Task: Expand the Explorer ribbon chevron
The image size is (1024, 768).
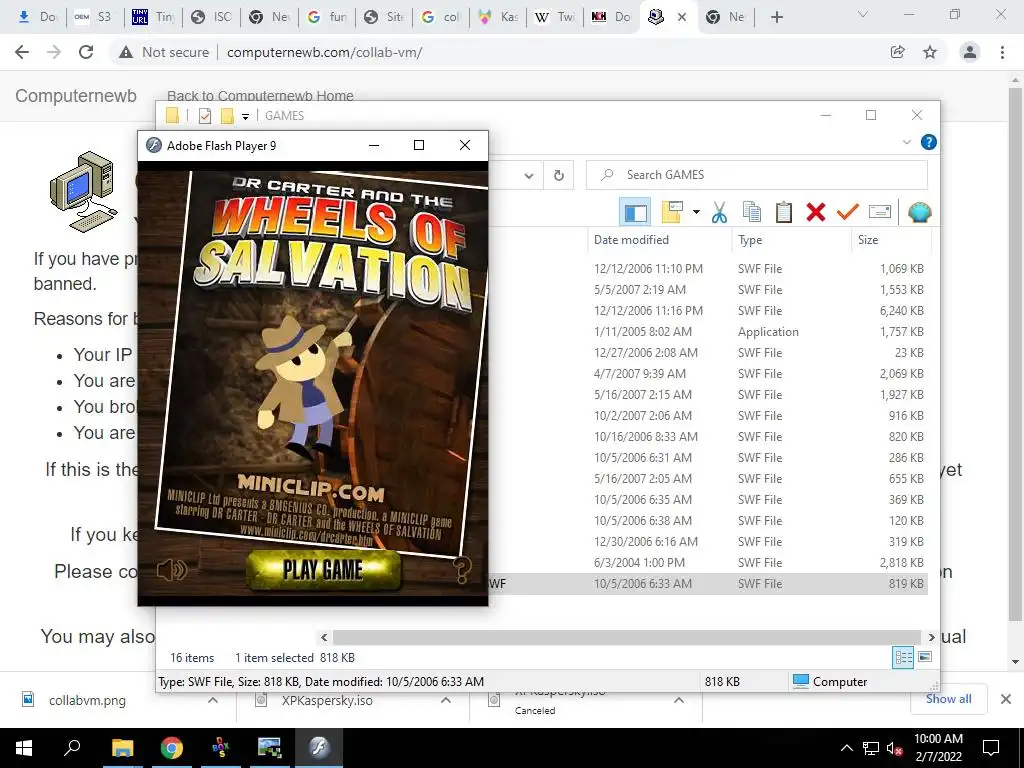Action: (906, 142)
